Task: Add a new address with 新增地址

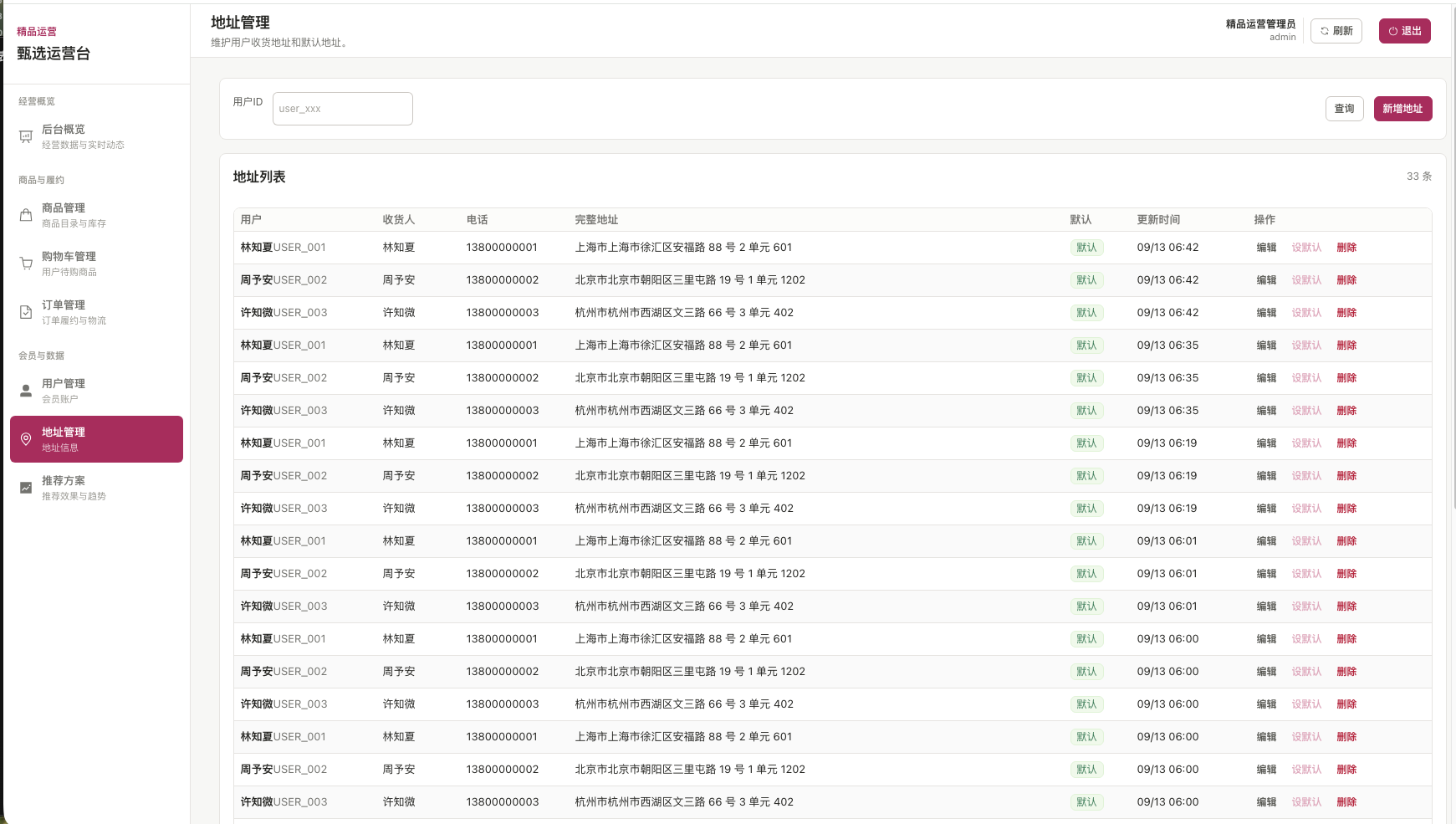Action: pyautogui.click(x=1403, y=109)
